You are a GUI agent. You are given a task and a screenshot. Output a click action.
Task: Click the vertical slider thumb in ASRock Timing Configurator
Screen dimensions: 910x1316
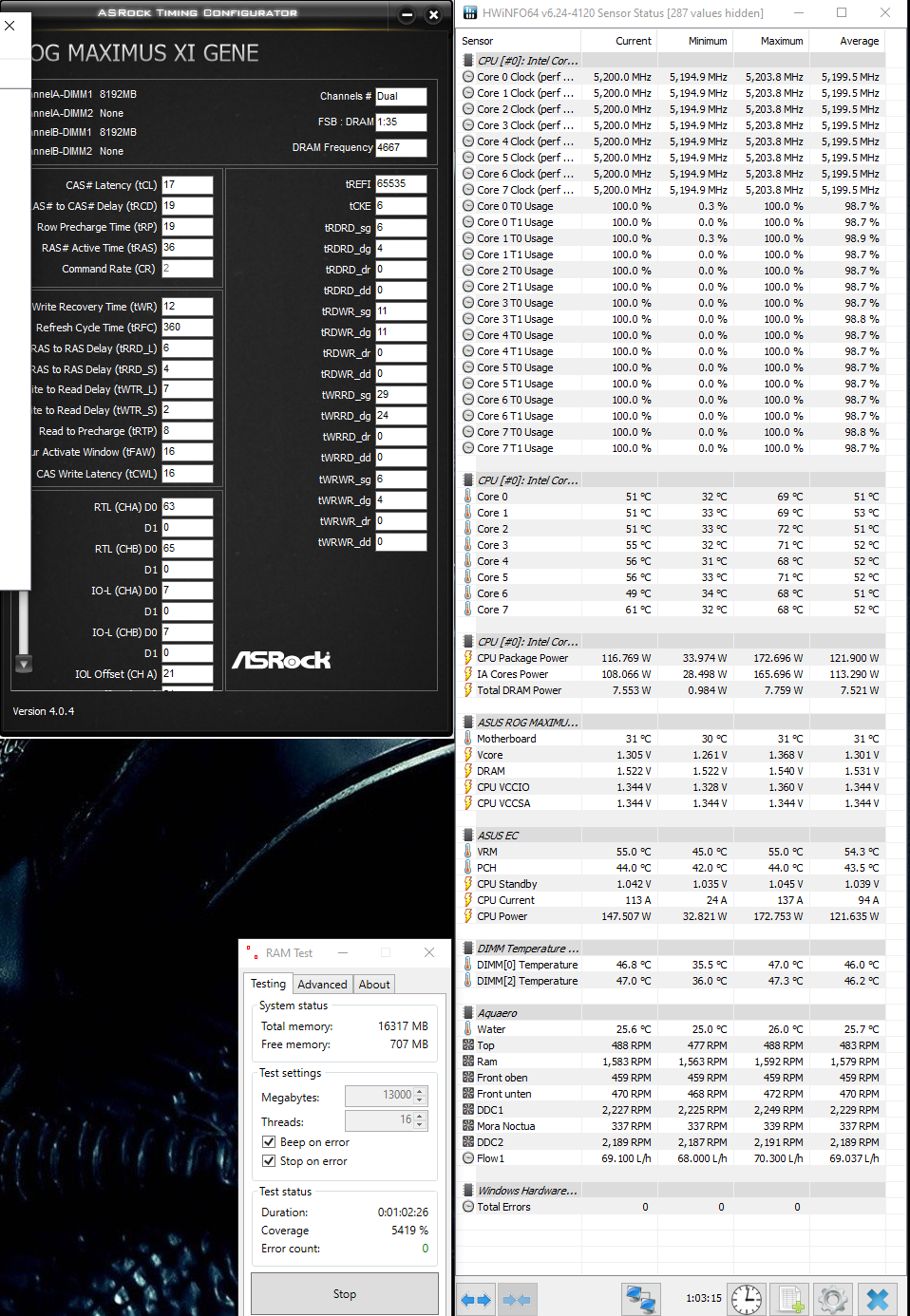click(25, 622)
